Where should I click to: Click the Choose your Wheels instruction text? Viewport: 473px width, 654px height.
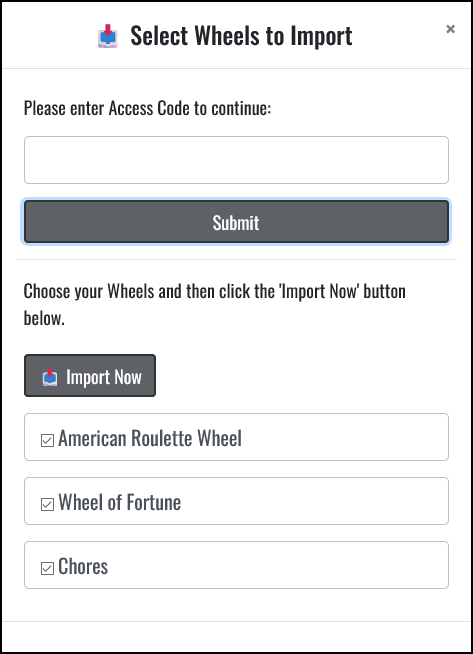coord(214,305)
